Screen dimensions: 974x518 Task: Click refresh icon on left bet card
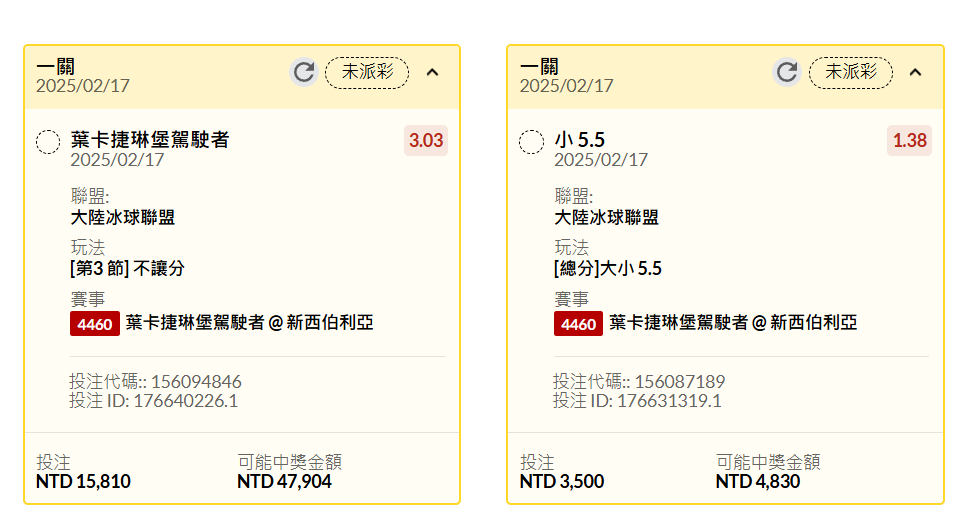pyautogui.click(x=304, y=72)
